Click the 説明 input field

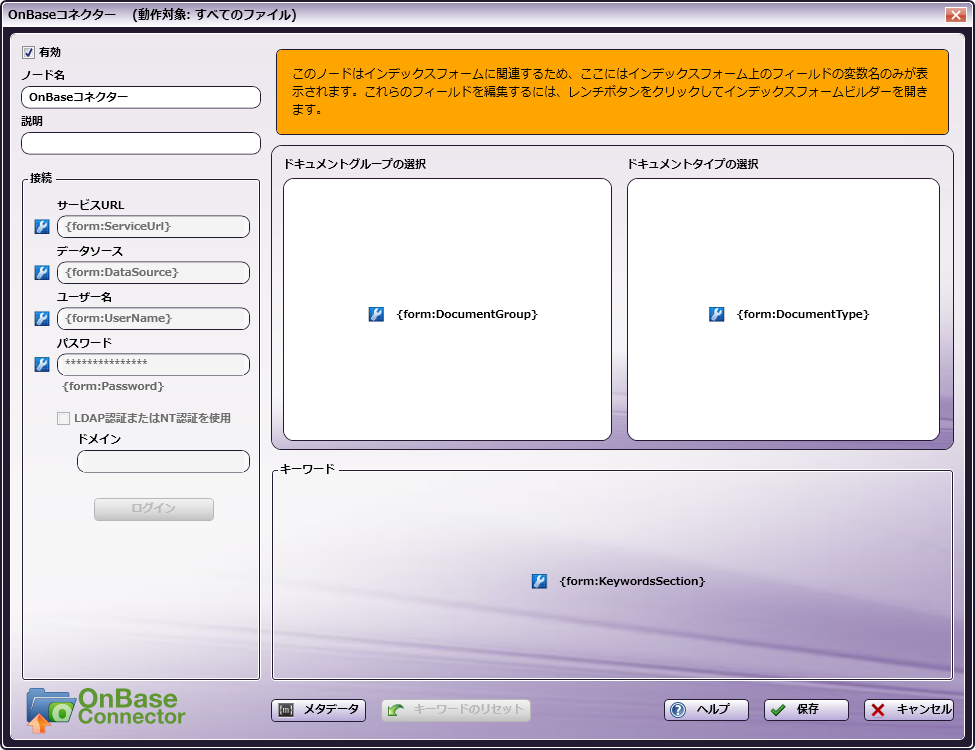tap(141, 143)
